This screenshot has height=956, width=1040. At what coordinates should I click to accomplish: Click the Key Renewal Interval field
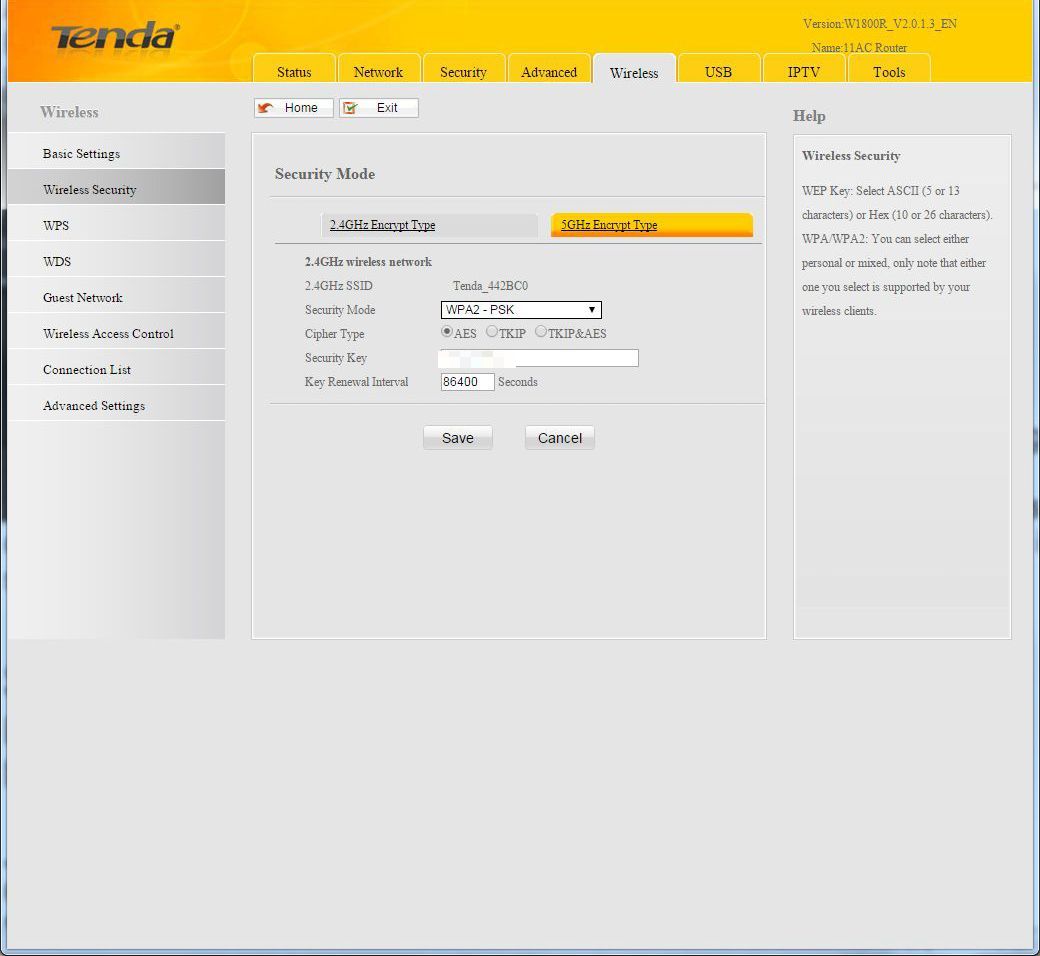[468, 382]
